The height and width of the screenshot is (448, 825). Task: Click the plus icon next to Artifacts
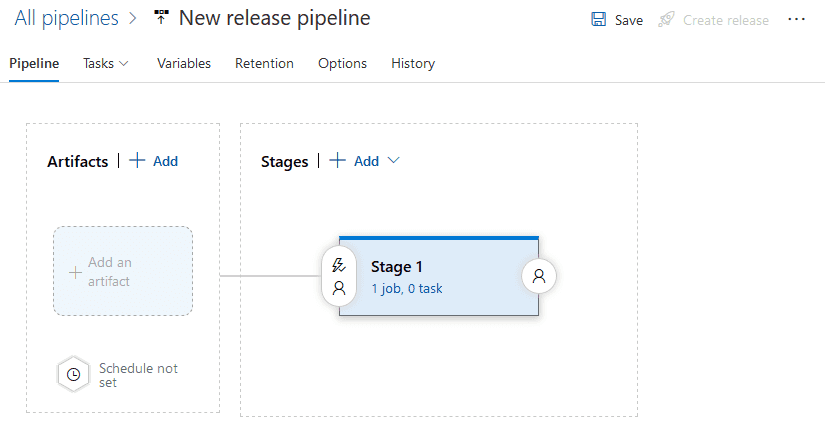(x=138, y=161)
